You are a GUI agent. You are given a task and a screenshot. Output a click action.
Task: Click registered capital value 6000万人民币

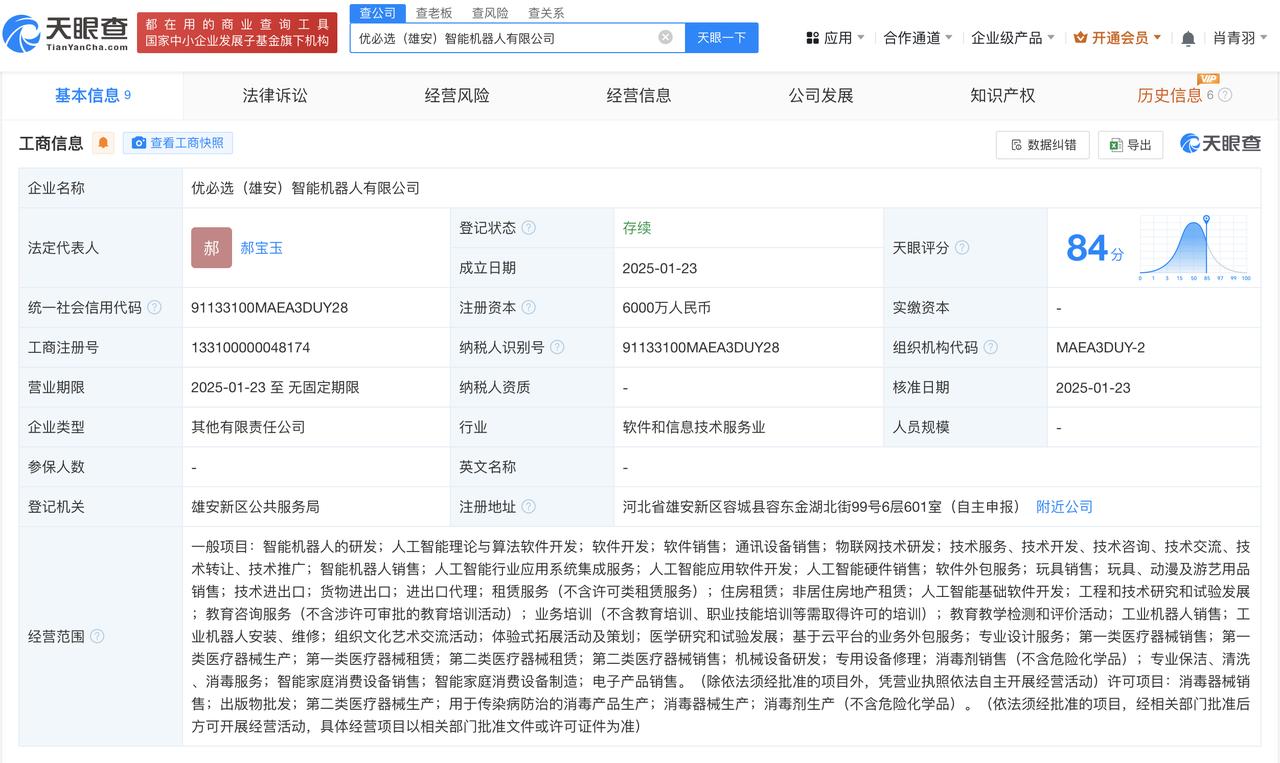(x=666, y=307)
